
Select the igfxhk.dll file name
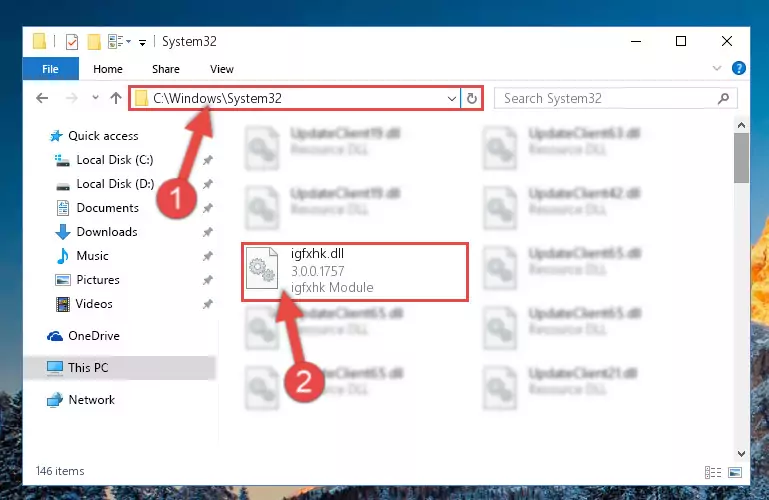(x=317, y=254)
